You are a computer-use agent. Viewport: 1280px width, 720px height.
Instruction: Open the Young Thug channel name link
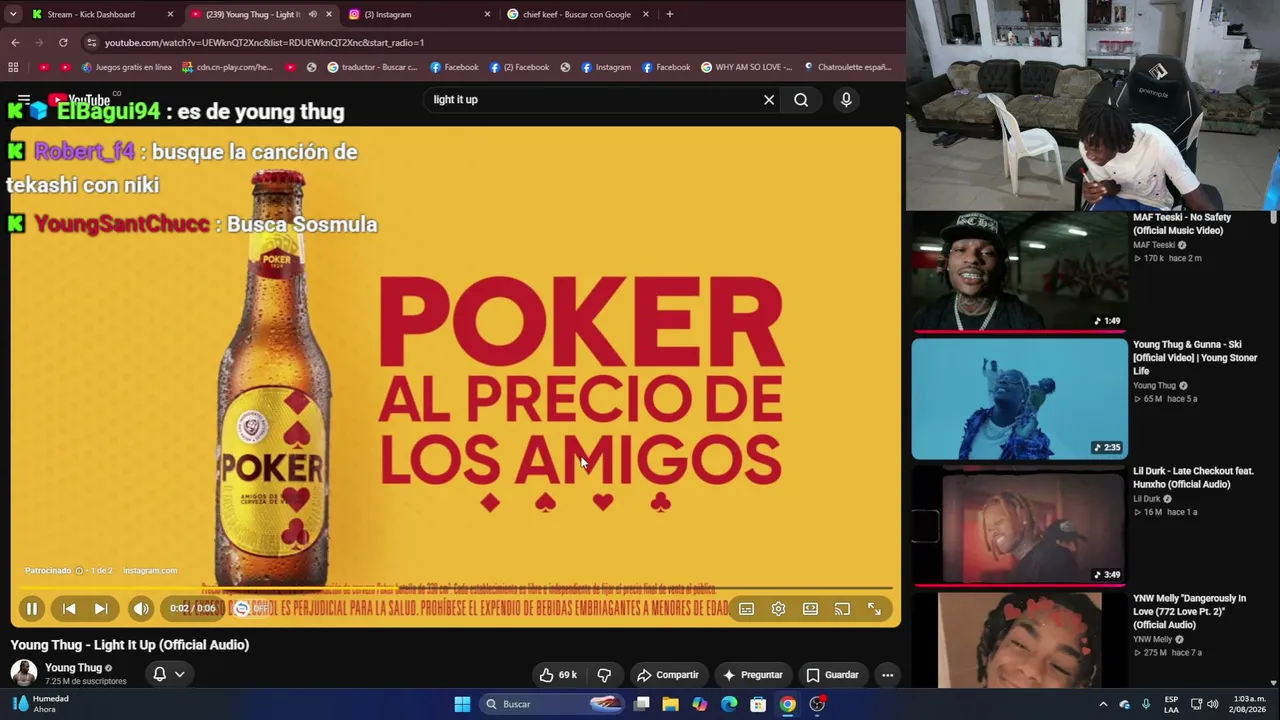click(x=73, y=668)
